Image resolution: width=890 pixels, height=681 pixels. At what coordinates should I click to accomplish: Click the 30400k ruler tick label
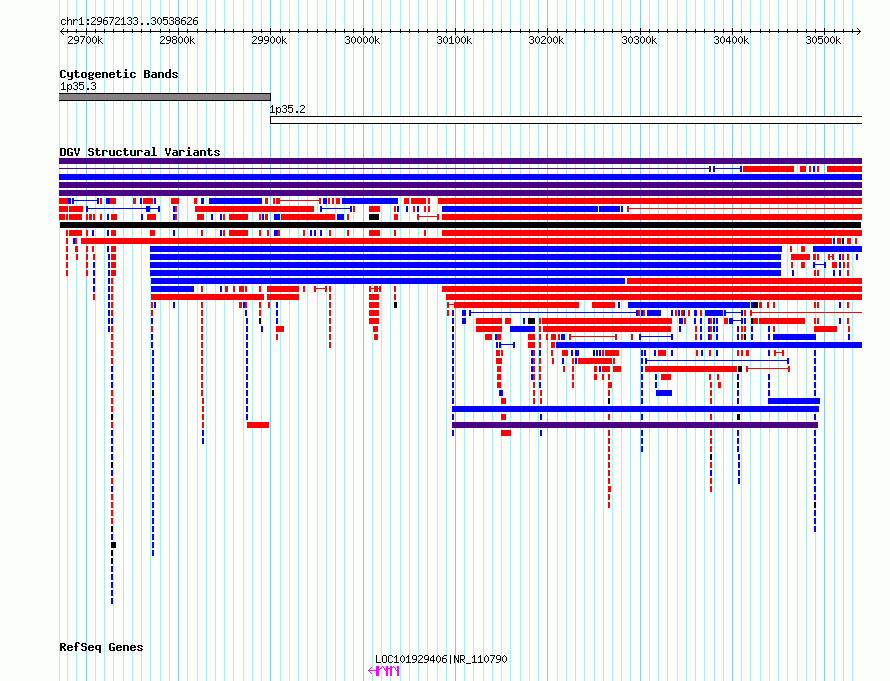point(731,40)
